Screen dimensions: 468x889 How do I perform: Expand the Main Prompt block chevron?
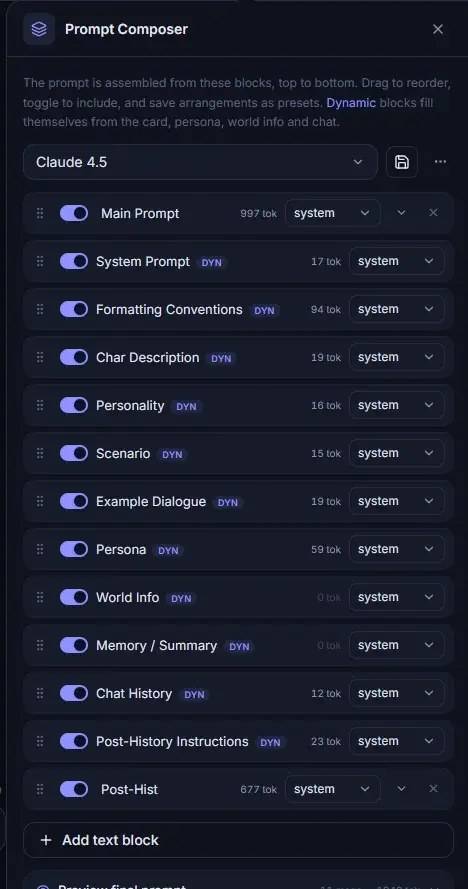(x=402, y=213)
